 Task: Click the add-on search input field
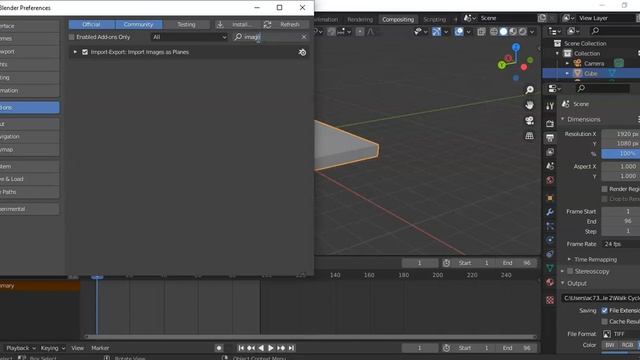[x=271, y=37]
